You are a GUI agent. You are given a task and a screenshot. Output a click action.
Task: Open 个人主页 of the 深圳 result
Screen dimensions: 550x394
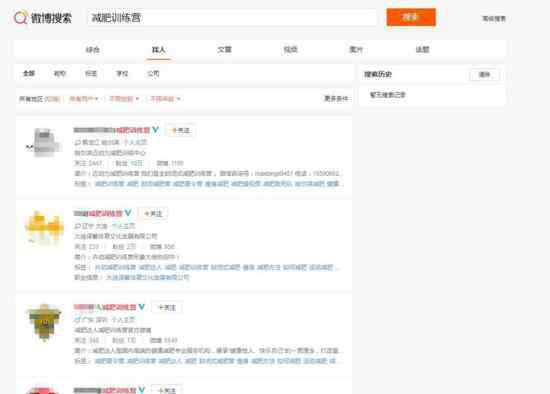coord(123,320)
